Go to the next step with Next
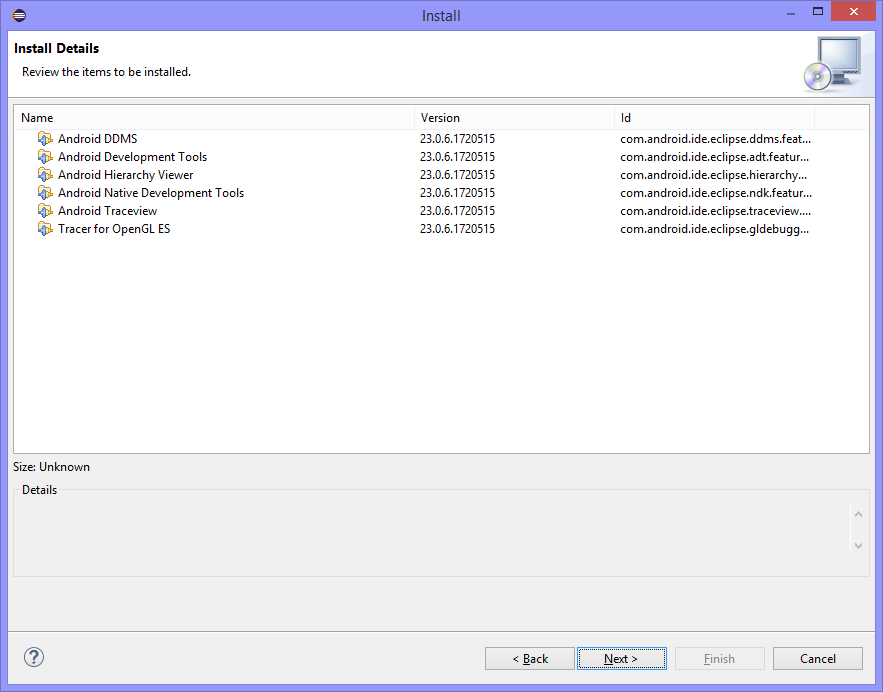 click(x=621, y=658)
